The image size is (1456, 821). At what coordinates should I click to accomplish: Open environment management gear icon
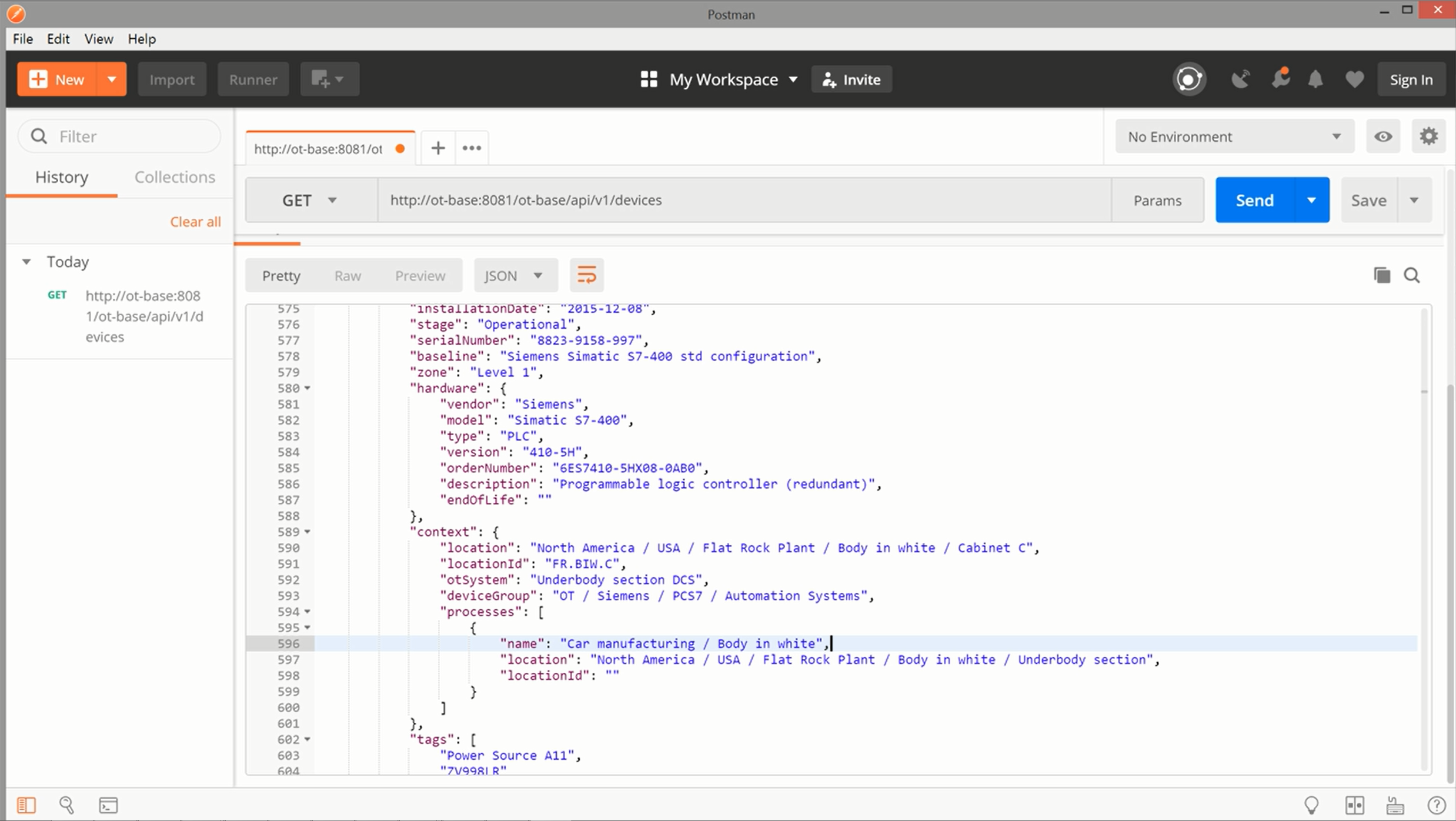[x=1428, y=136]
